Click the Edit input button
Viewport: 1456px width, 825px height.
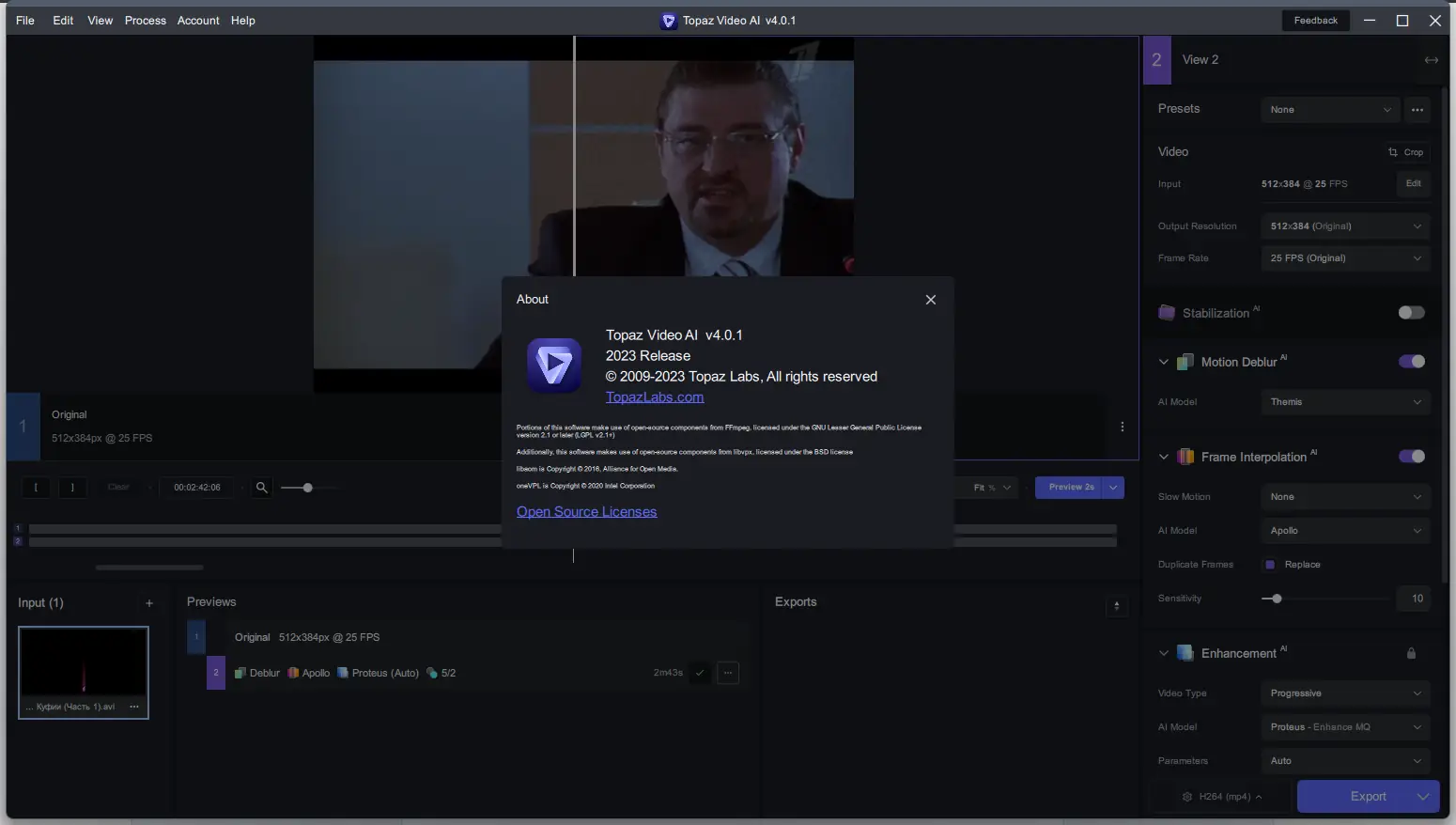pos(1413,184)
